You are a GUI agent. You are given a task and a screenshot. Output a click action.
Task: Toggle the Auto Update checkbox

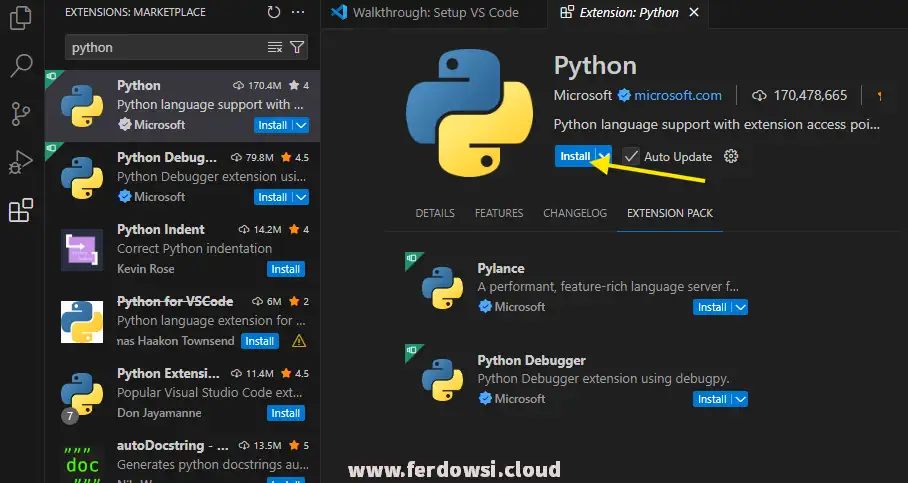coord(631,156)
